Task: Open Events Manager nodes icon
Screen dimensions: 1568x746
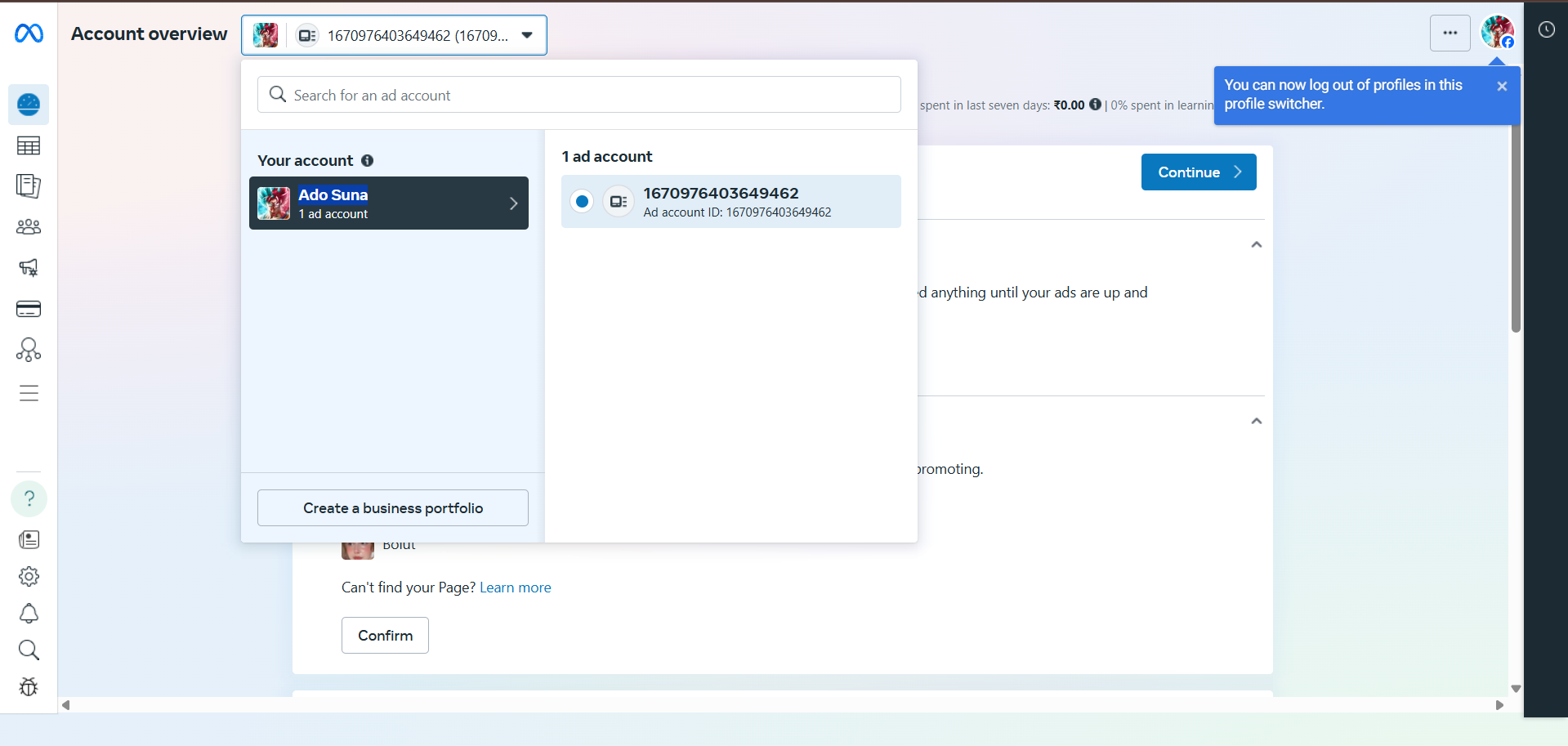Action: coord(29,350)
